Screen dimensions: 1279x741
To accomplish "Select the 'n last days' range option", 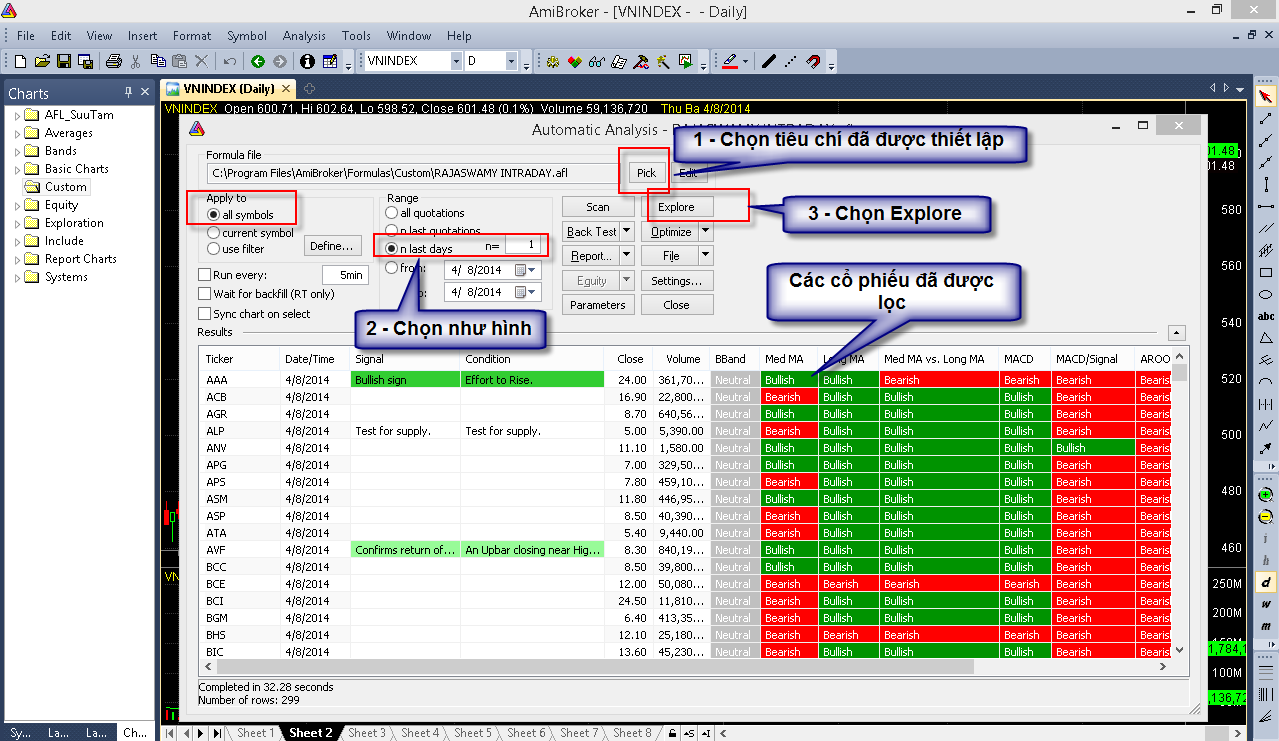I will click(x=392, y=248).
